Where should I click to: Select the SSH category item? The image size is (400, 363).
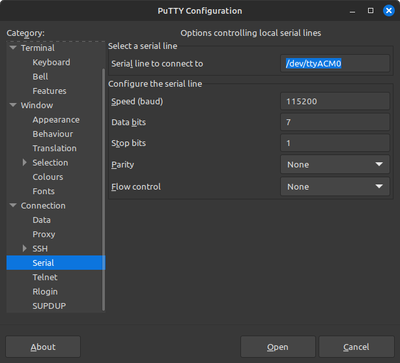(40, 249)
